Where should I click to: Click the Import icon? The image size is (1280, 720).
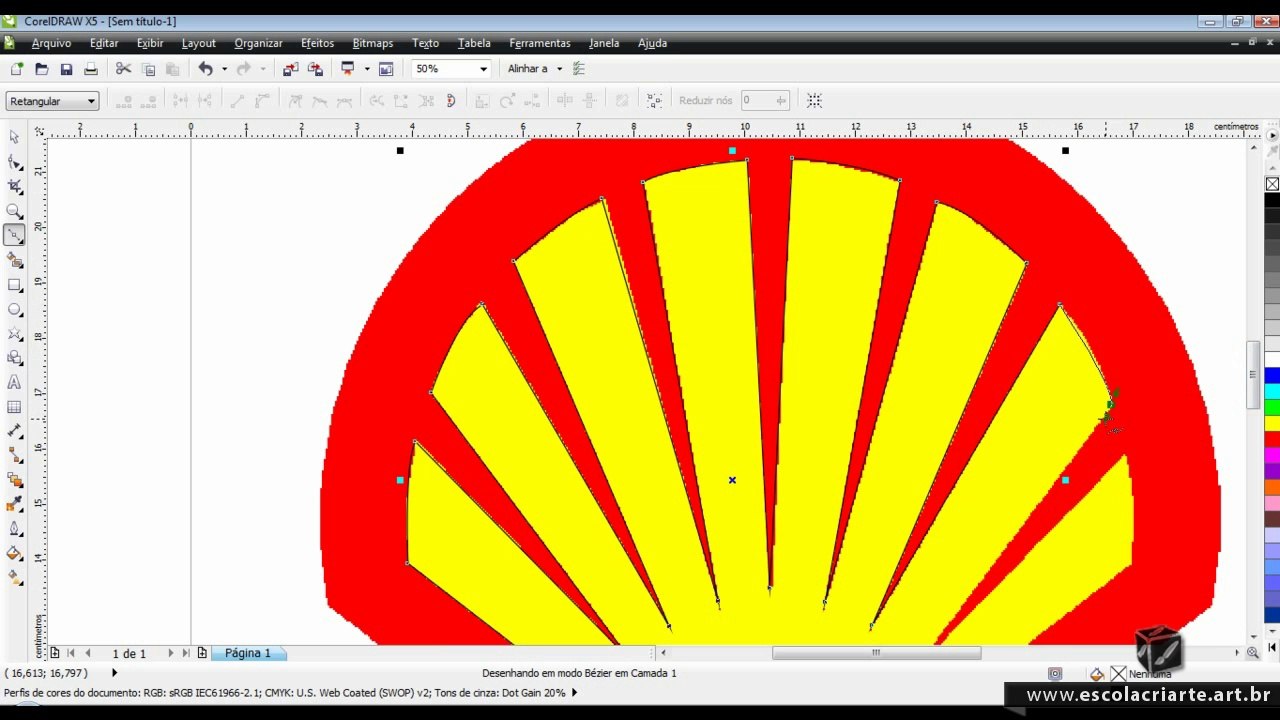click(291, 69)
